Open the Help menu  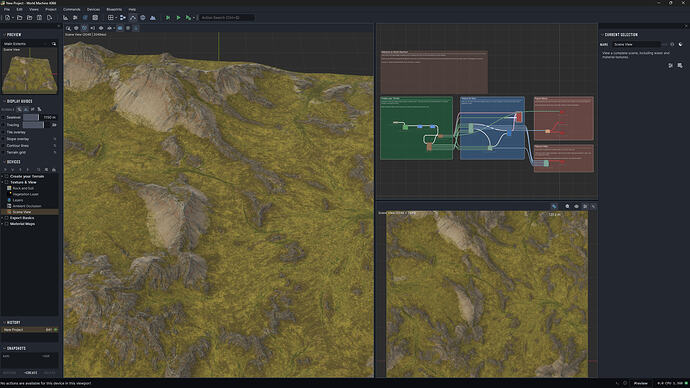tap(132, 9)
